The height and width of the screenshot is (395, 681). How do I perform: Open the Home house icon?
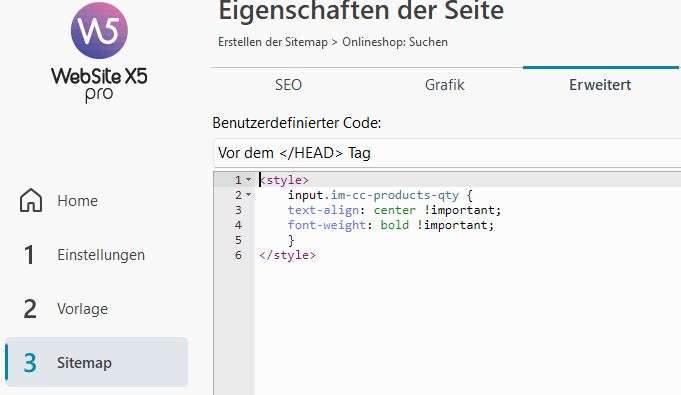pyautogui.click(x=31, y=200)
